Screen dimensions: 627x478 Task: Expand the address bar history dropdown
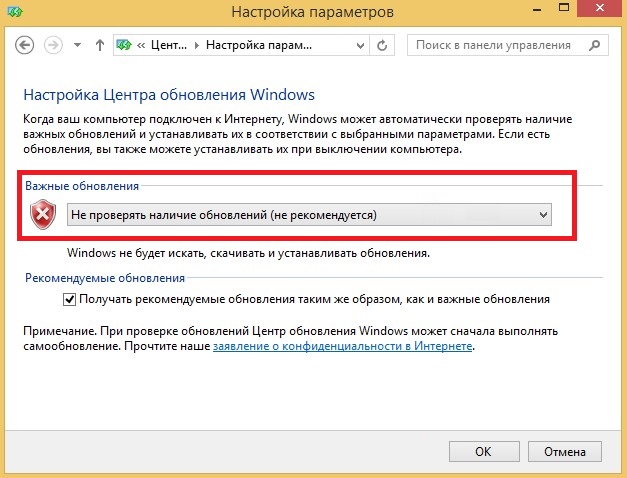pyautogui.click(x=360, y=46)
